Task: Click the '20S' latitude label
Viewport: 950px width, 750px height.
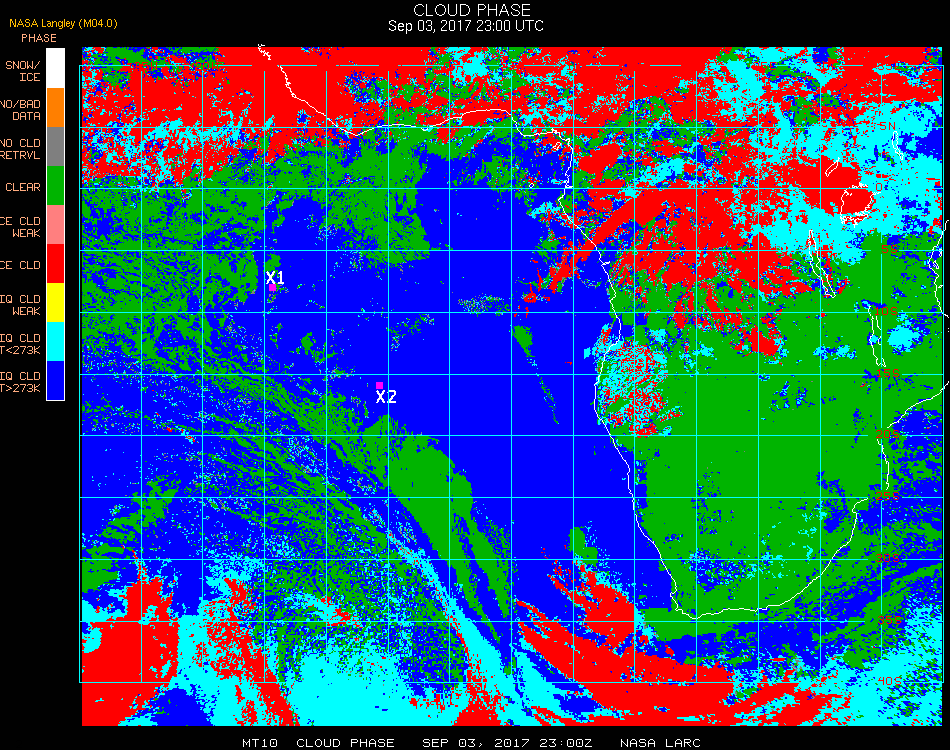Action: point(888,434)
